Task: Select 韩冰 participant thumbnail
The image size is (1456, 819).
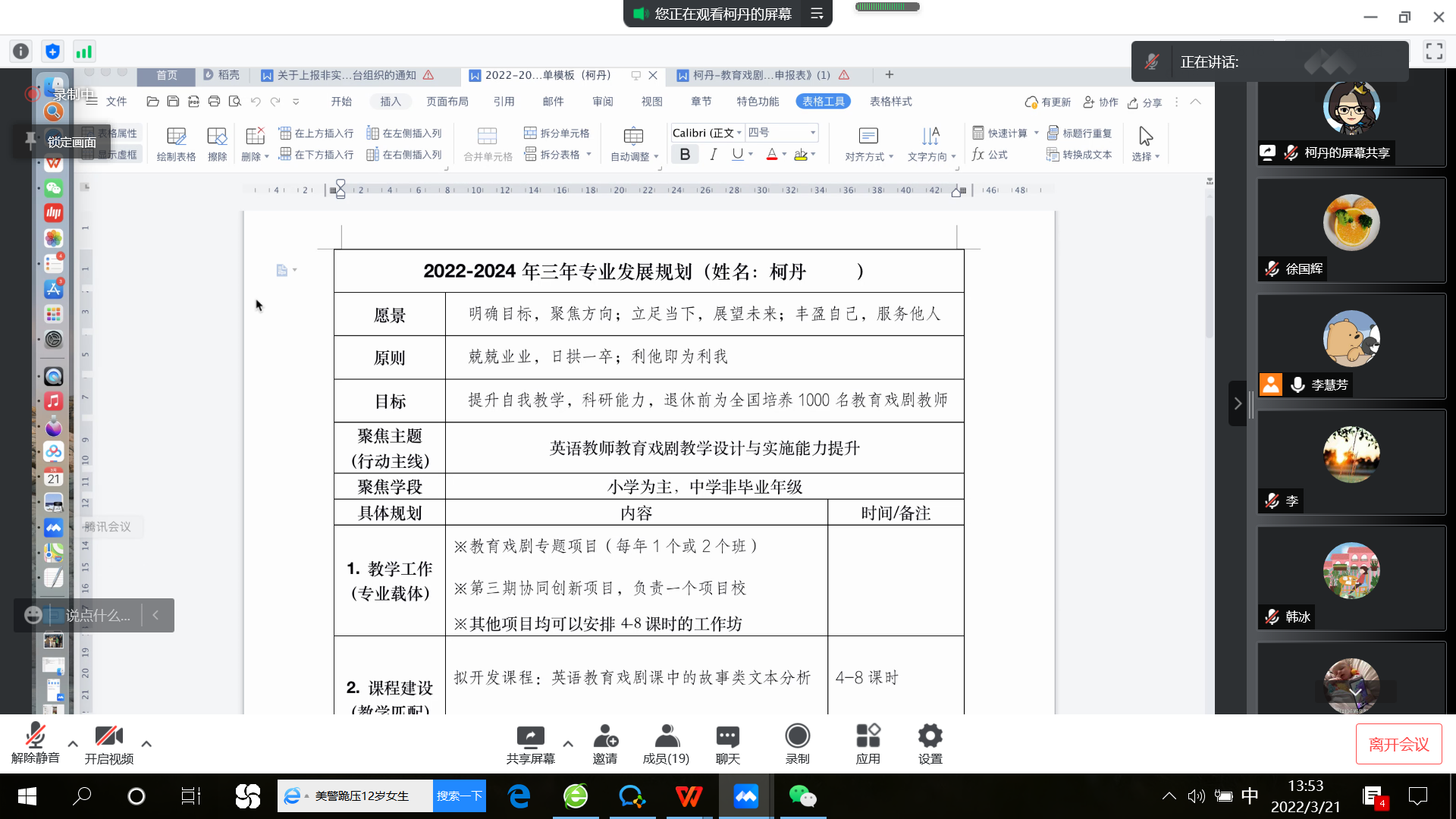Action: [x=1351, y=578]
